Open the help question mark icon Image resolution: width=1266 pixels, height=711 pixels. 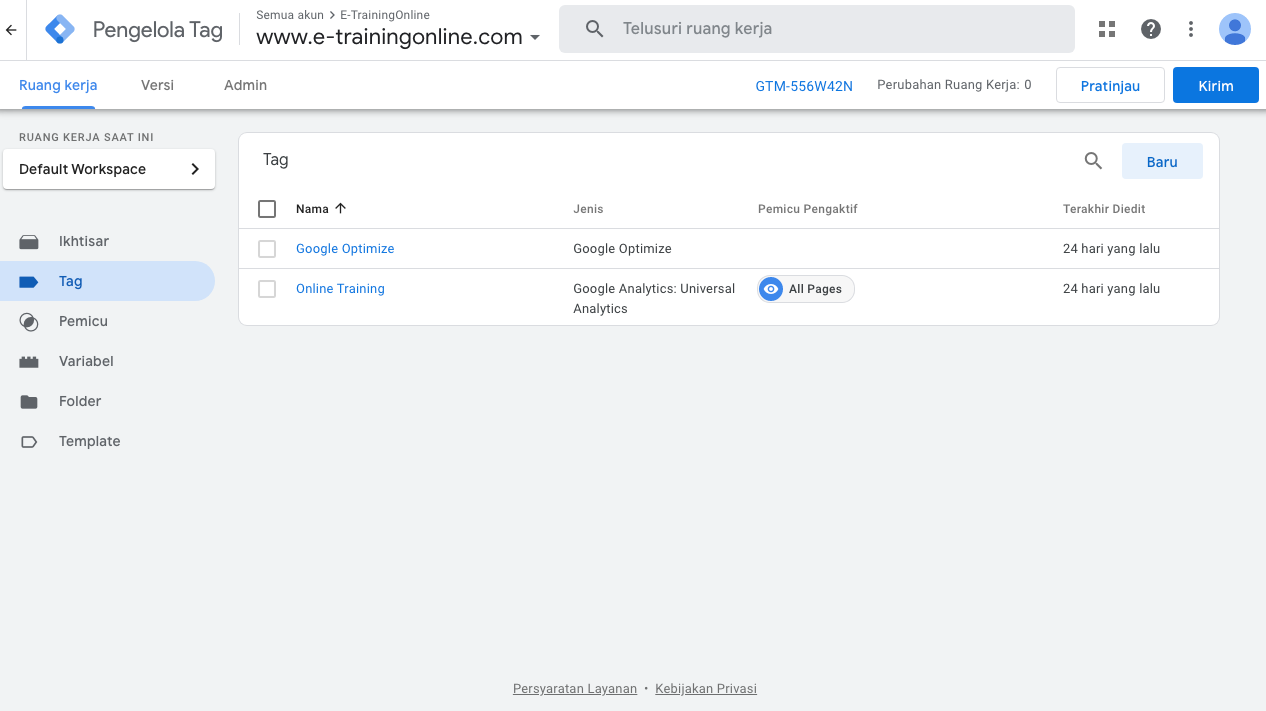[x=1151, y=29]
